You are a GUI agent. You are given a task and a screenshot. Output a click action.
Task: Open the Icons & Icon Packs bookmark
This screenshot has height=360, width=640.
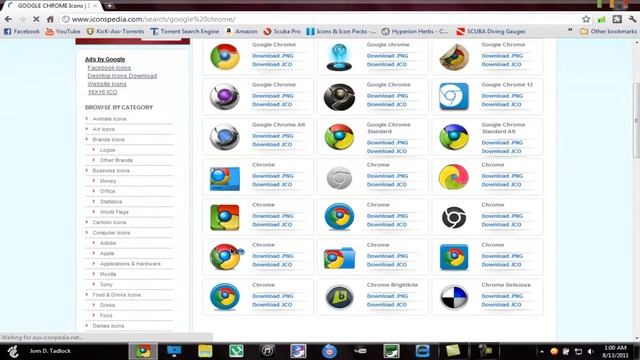341,31
